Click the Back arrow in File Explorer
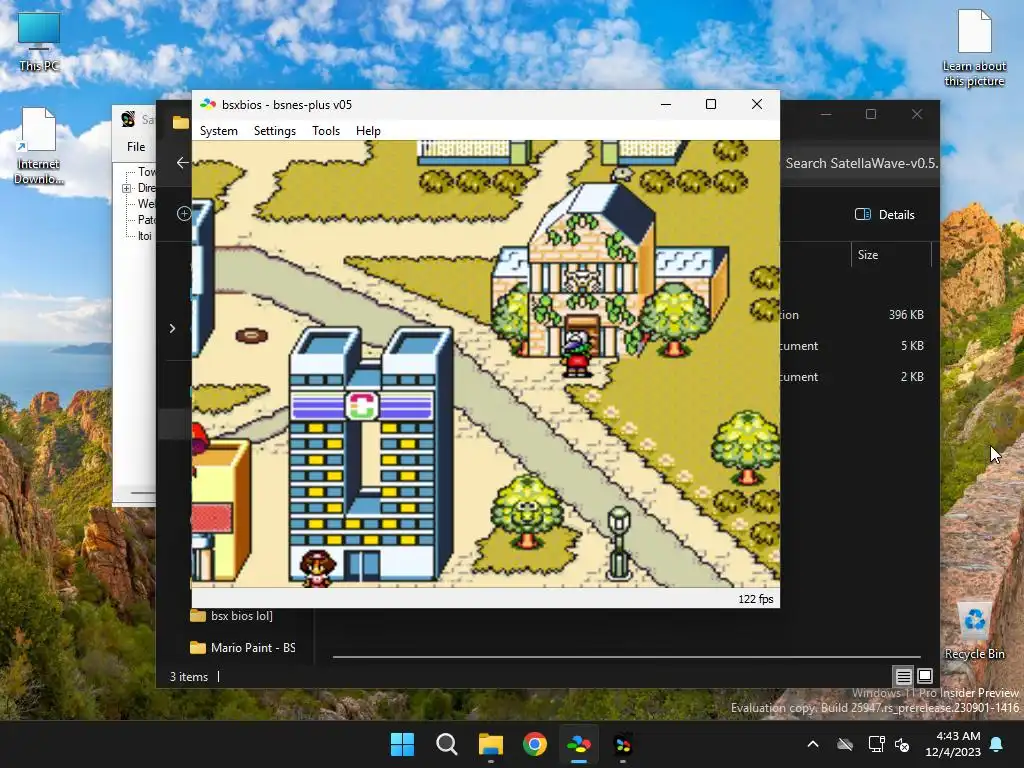The image size is (1024, 768). [x=182, y=163]
